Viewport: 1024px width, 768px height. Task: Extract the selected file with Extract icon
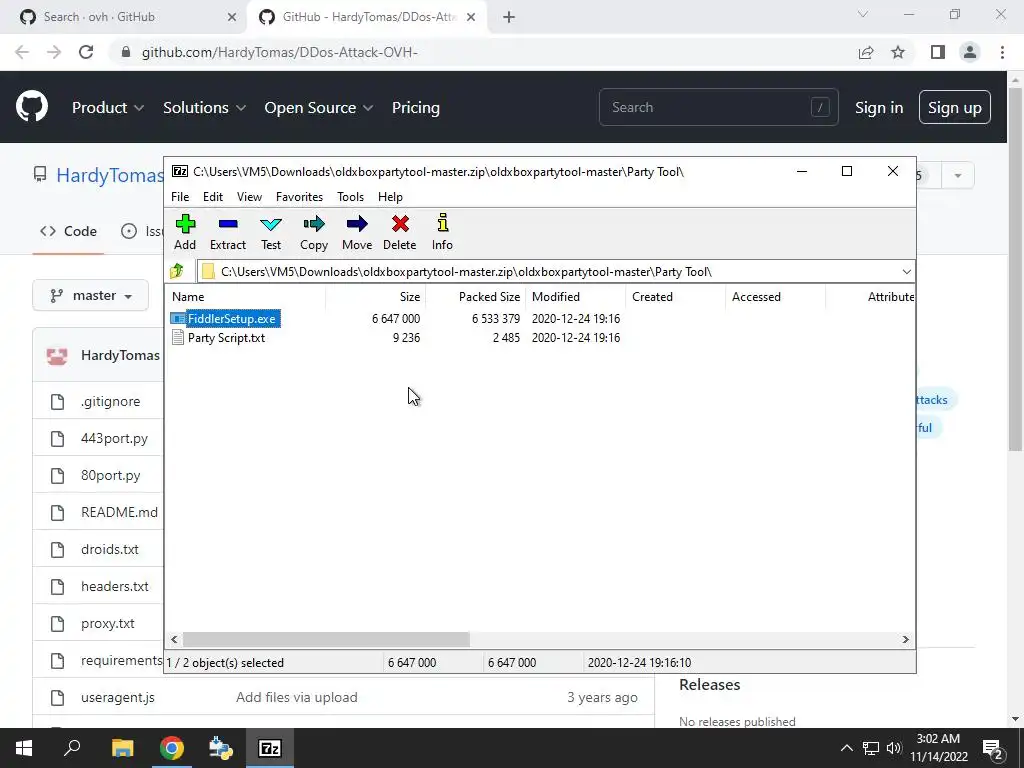coord(228,232)
